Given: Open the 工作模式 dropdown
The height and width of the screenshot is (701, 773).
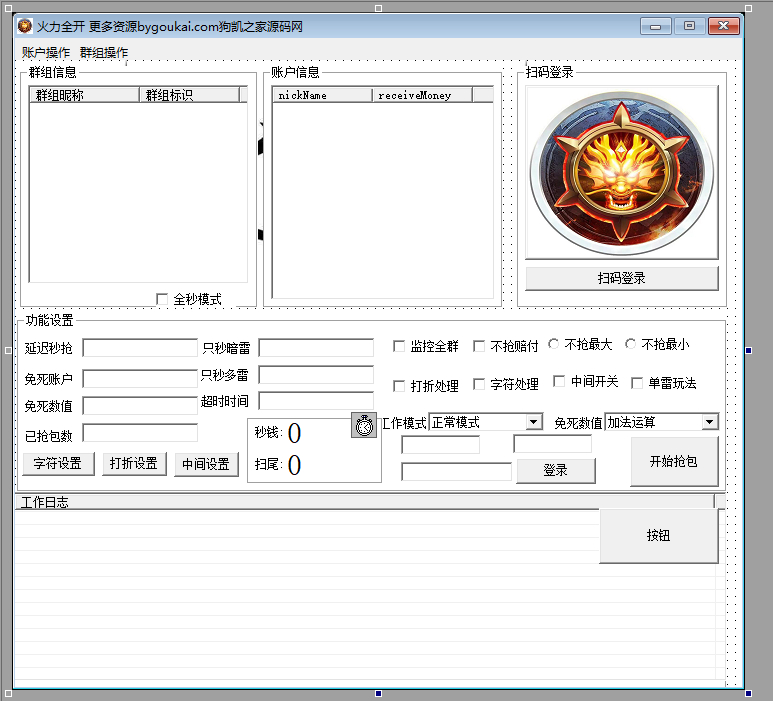Looking at the screenshot, I should 534,423.
